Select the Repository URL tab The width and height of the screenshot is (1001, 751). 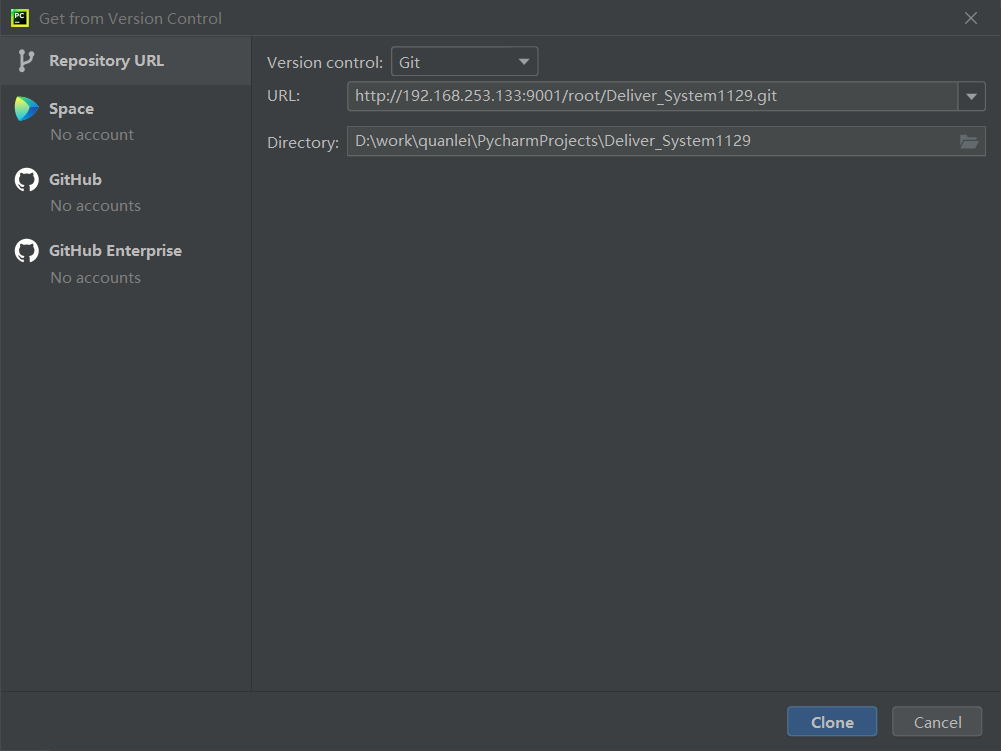coord(126,61)
